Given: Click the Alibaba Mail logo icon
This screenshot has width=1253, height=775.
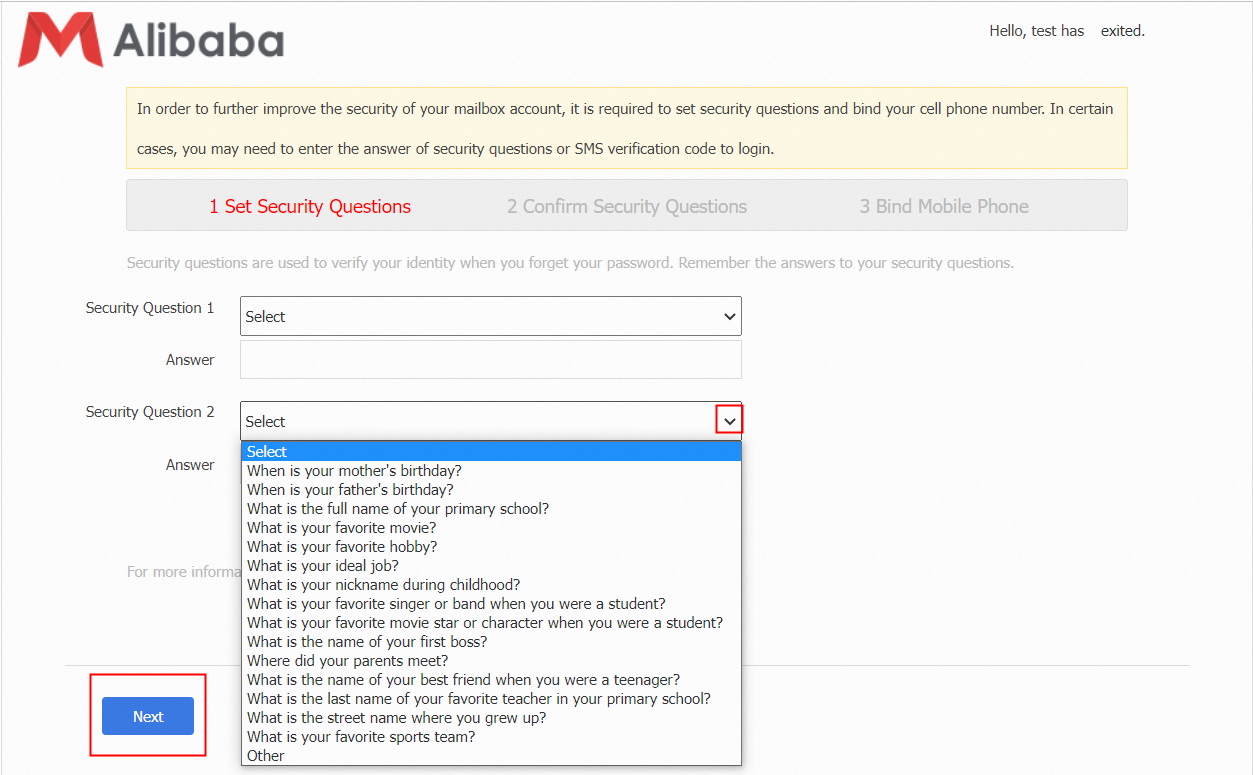Looking at the screenshot, I should tap(60, 40).
